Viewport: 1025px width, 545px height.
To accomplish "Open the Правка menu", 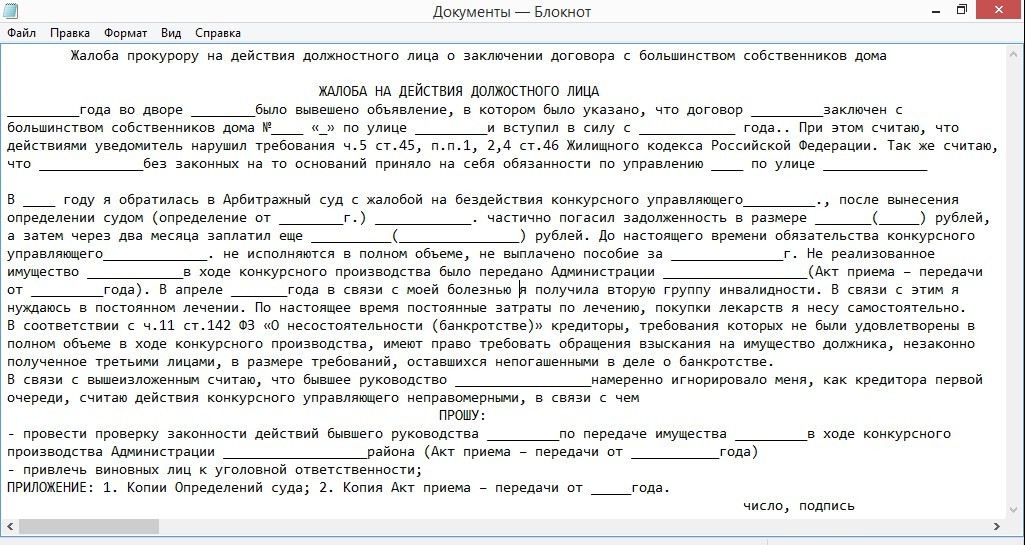I will coord(70,33).
